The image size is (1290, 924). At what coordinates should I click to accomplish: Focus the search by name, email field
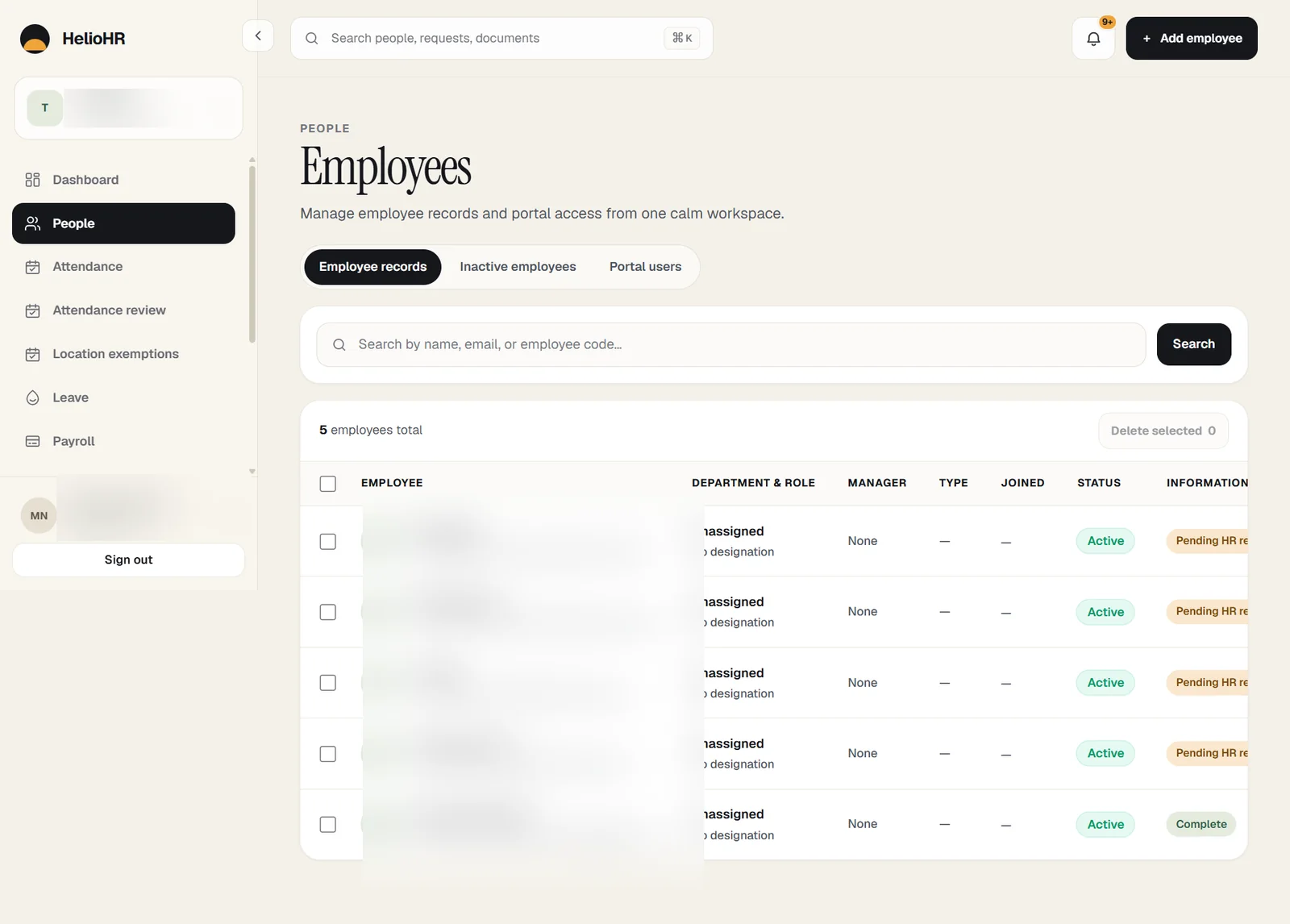(731, 344)
